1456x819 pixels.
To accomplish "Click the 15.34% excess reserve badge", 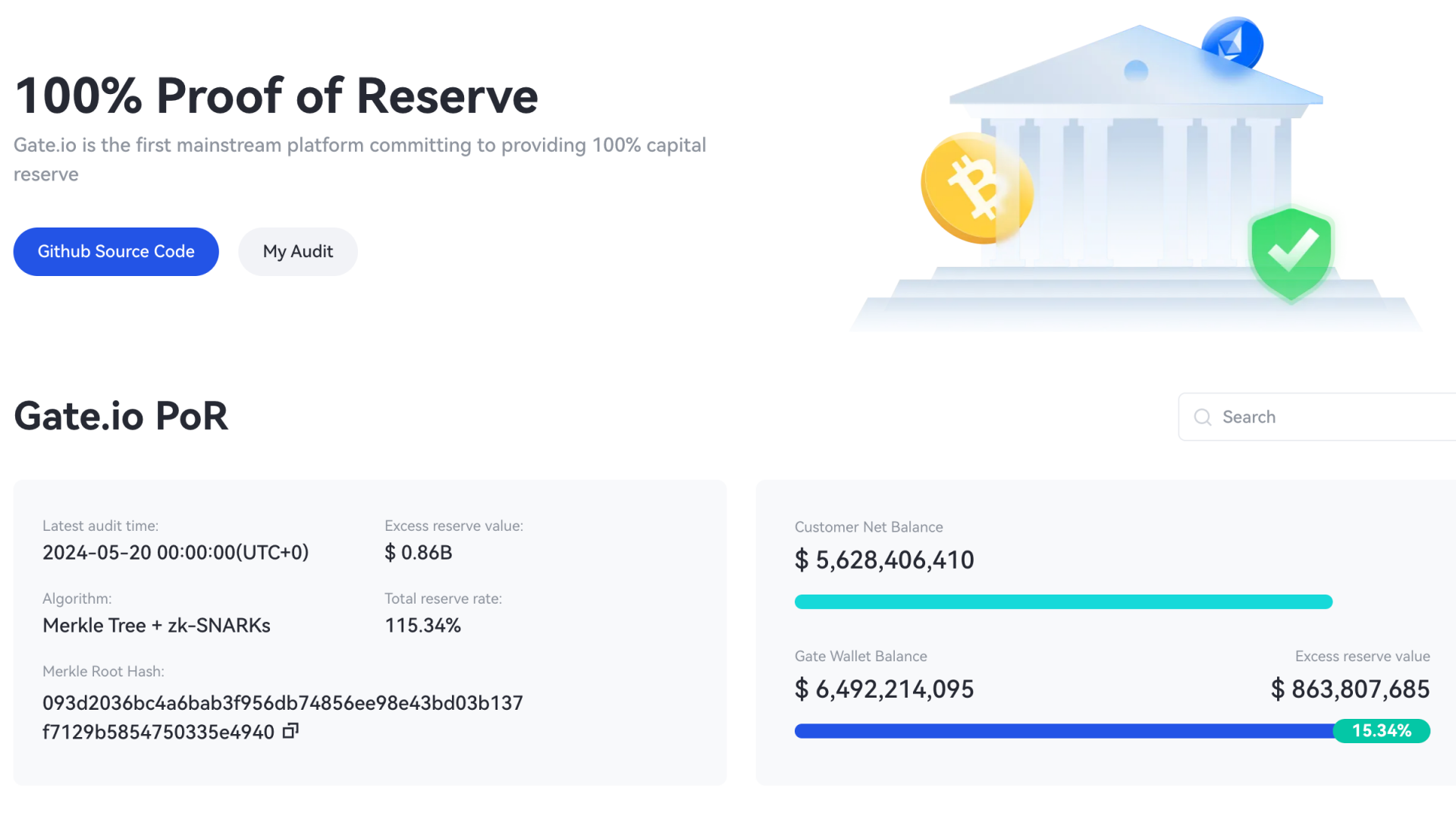I will pos(1382,730).
